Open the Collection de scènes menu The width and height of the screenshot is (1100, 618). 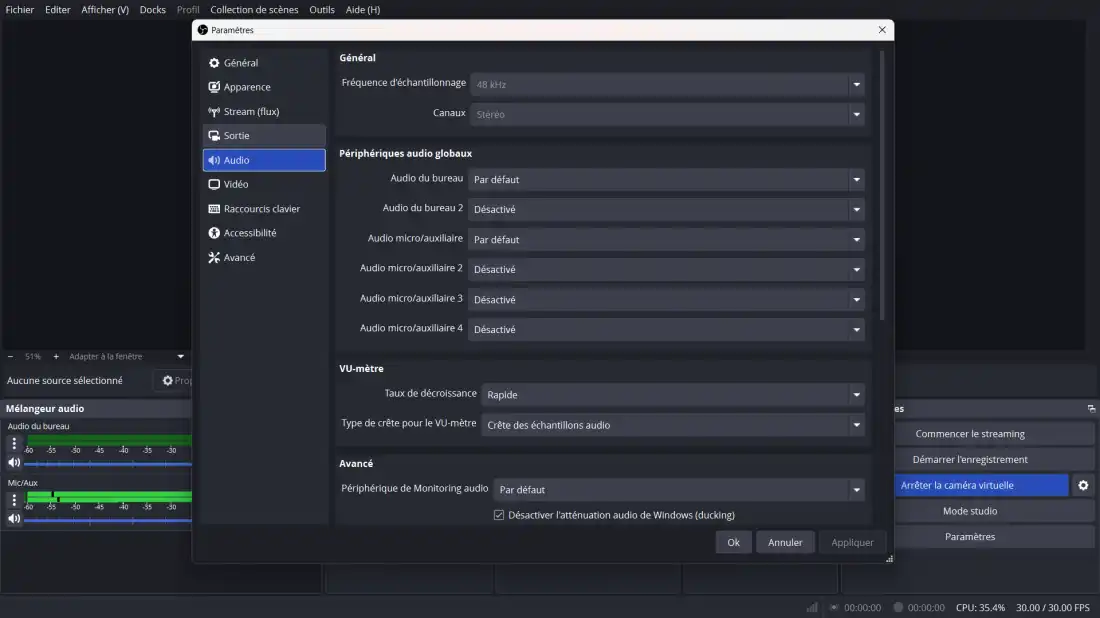(254, 10)
